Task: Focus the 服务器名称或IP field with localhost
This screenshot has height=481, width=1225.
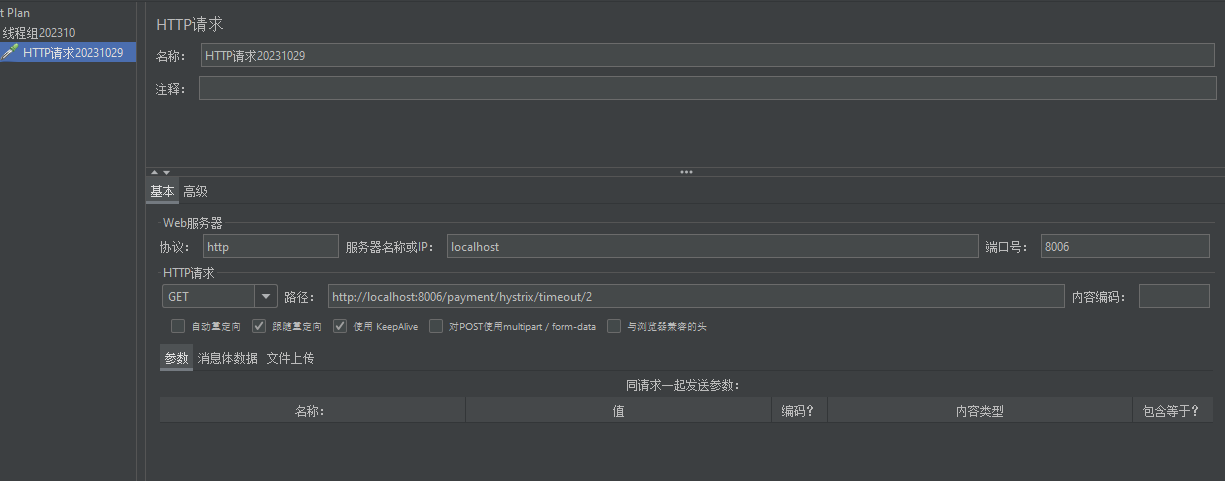Action: pos(711,246)
